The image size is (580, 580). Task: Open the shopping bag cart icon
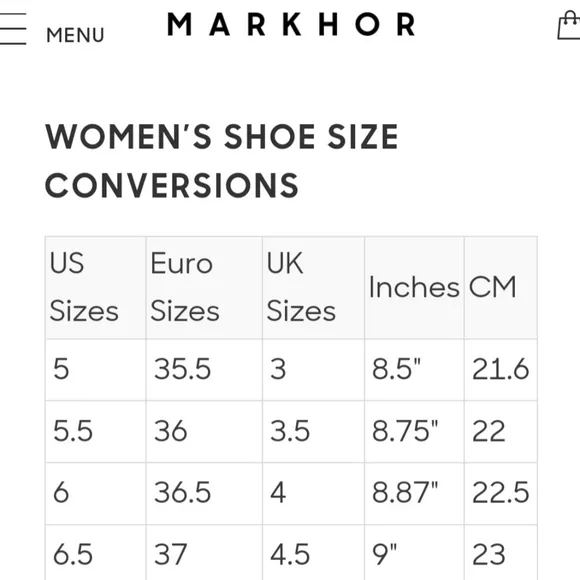pos(569,25)
